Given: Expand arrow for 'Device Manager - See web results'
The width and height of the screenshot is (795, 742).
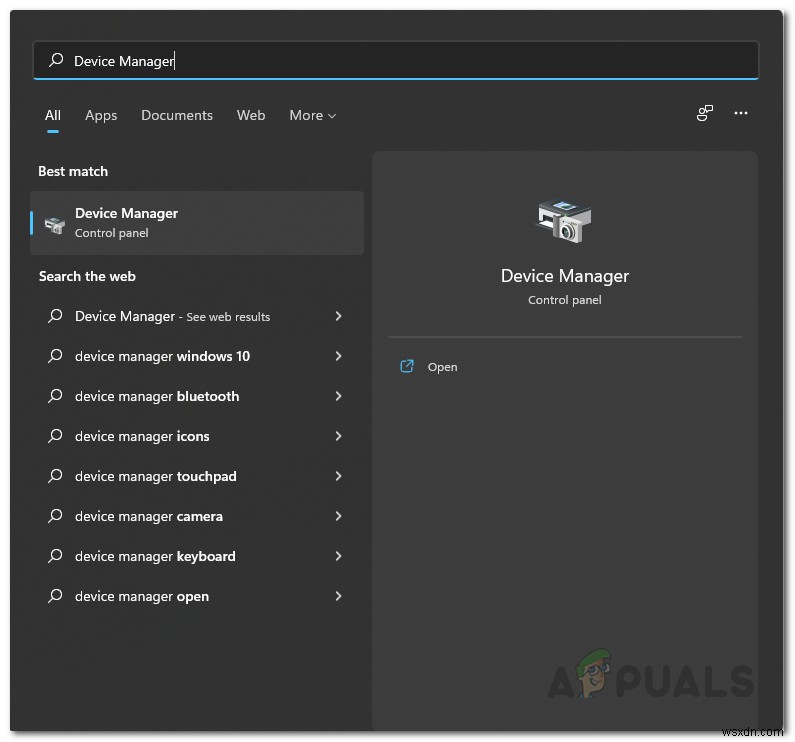Looking at the screenshot, I should 338,316.
